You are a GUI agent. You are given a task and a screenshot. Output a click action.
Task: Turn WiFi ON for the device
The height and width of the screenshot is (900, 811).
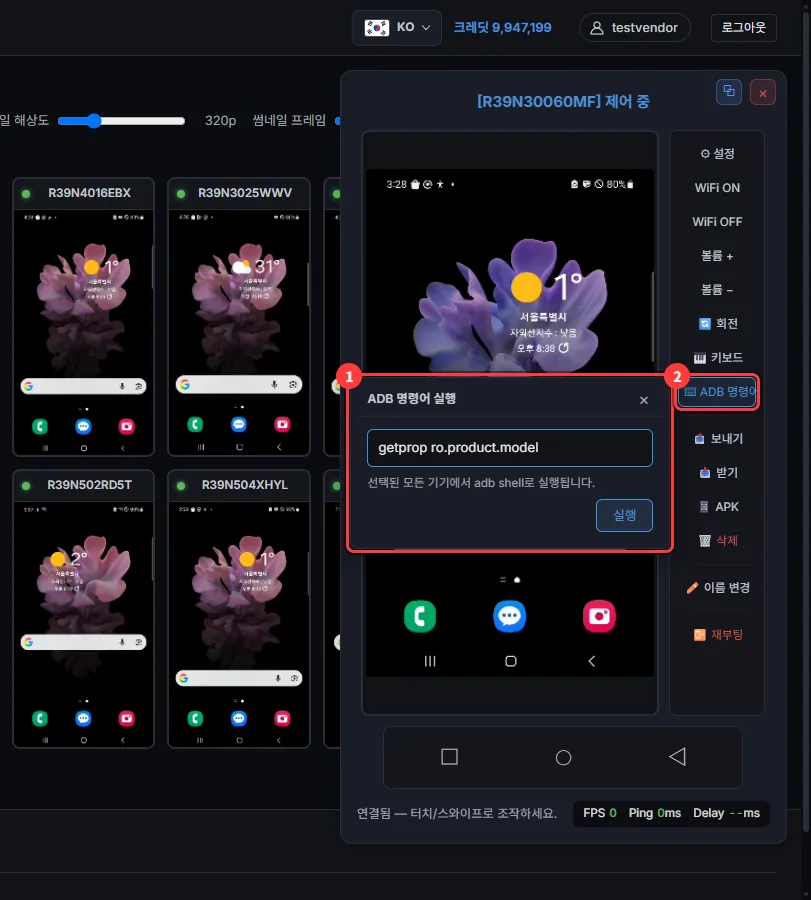point(717,188)
